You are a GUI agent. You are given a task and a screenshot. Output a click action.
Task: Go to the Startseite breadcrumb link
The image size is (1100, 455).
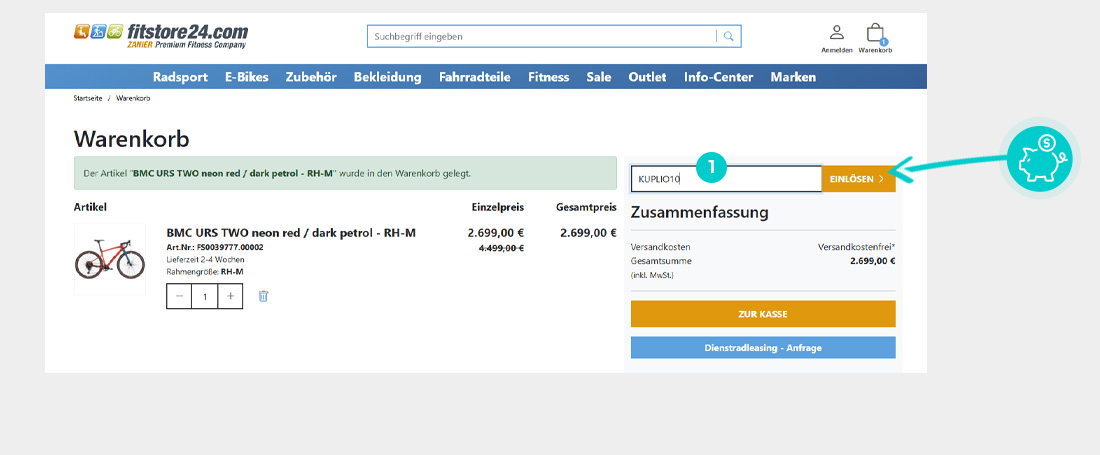pyautogui.click(x=88, y=98)
